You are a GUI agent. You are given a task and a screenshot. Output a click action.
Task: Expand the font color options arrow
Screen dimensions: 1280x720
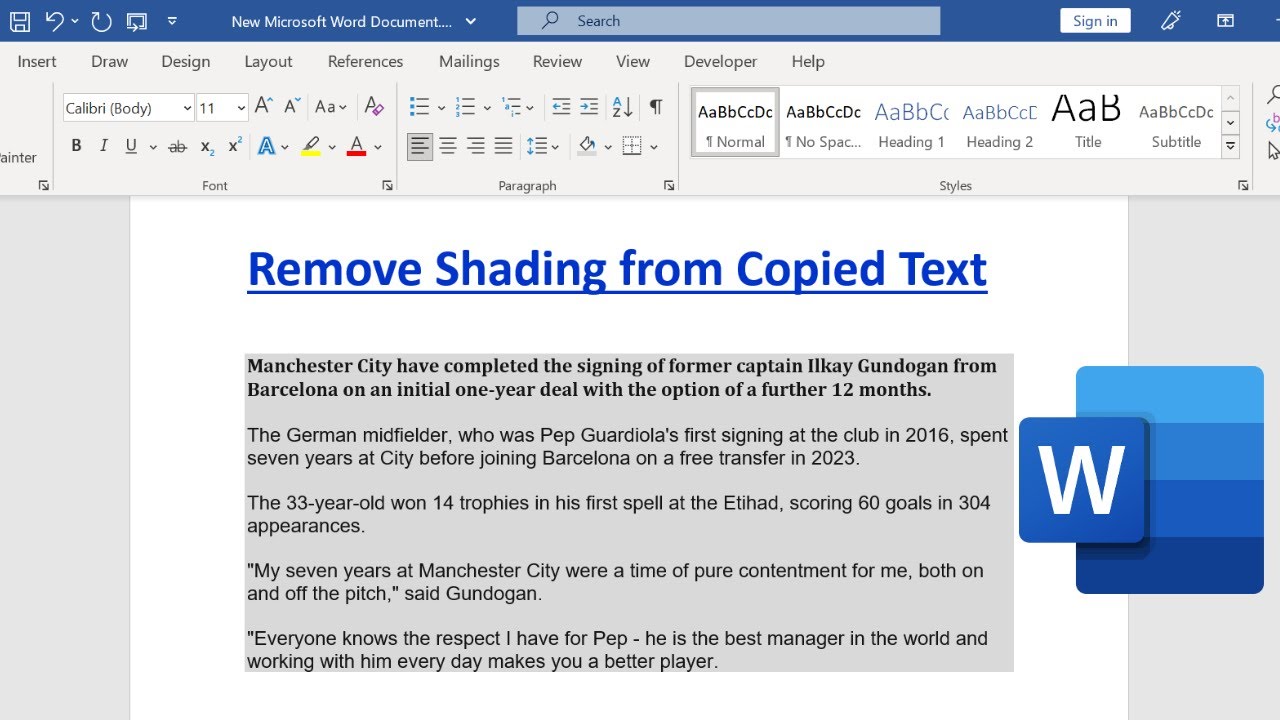(378, 147)
